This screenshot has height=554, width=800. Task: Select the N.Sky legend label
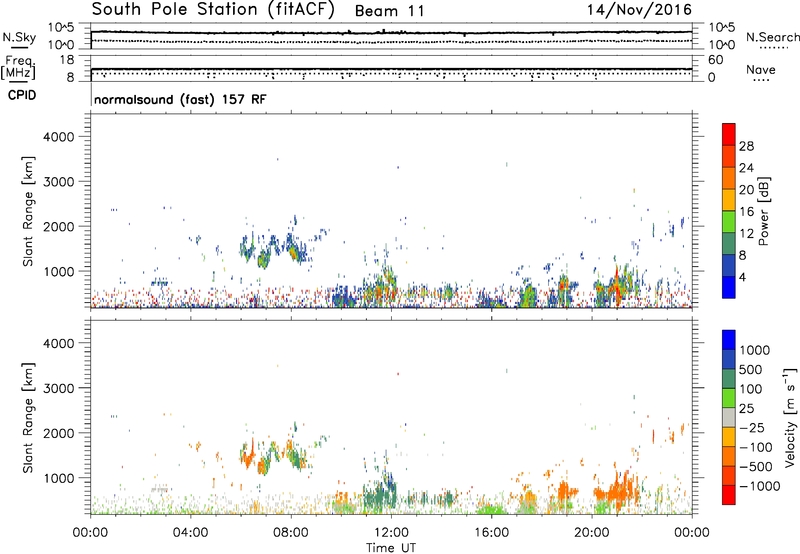click(x=19, y=37)
